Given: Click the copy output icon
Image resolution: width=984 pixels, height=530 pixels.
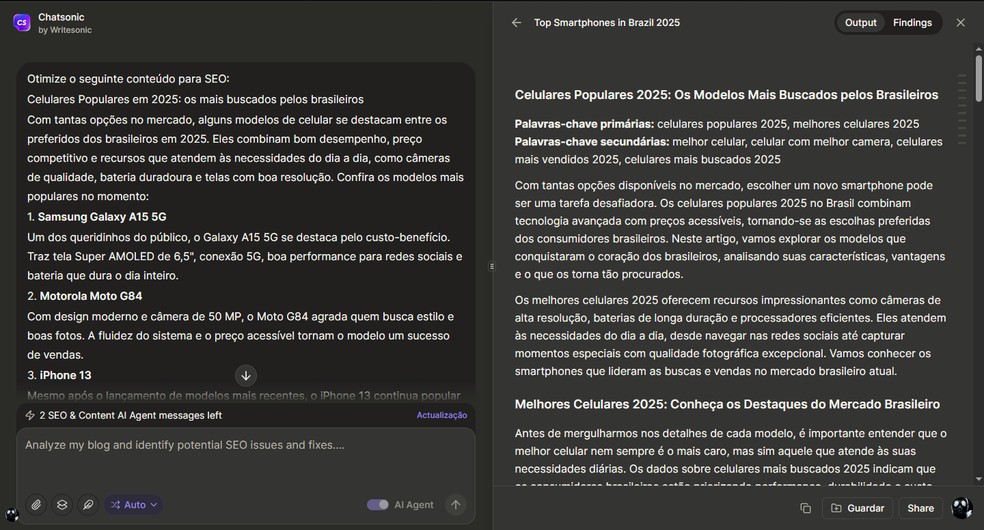Looking at the screenshot, I should [x=806, y=508].
